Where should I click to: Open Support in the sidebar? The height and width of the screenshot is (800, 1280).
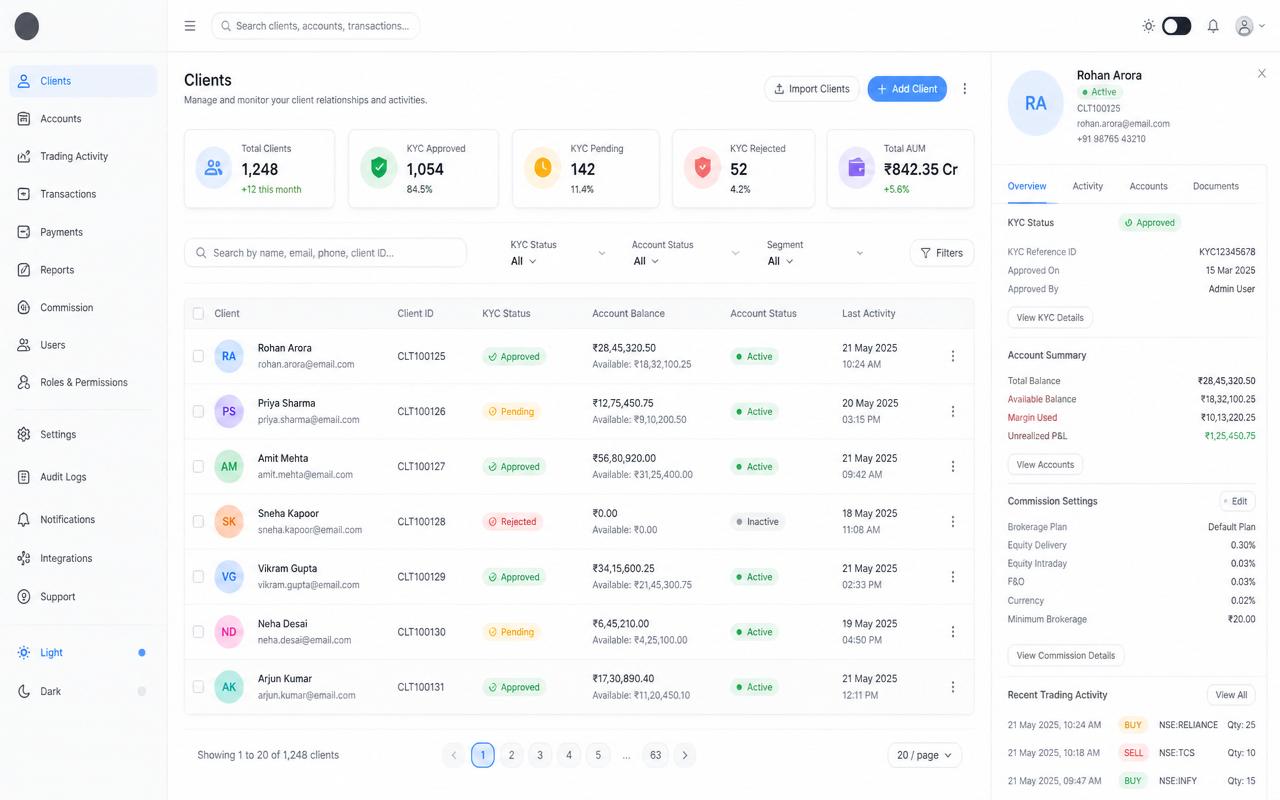pos(83,597)
